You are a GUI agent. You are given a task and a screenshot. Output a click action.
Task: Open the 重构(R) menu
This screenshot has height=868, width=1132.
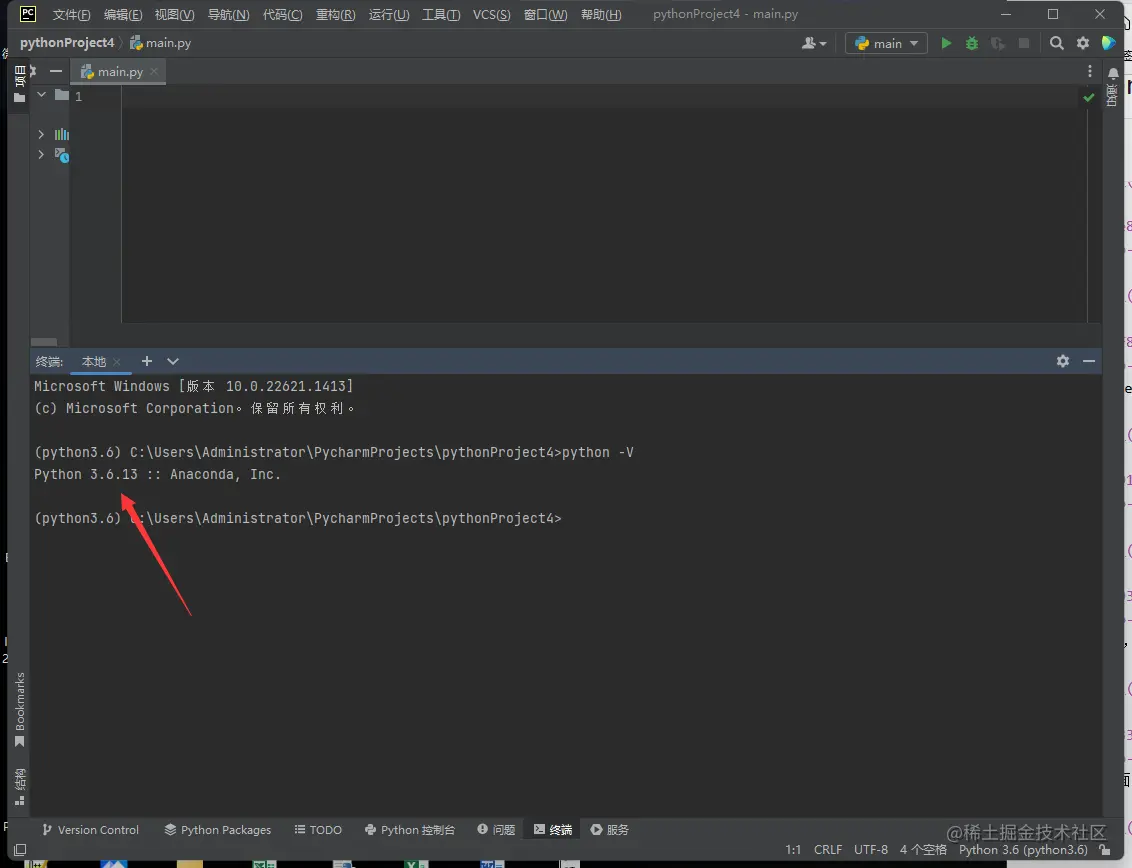coord(336,14)
